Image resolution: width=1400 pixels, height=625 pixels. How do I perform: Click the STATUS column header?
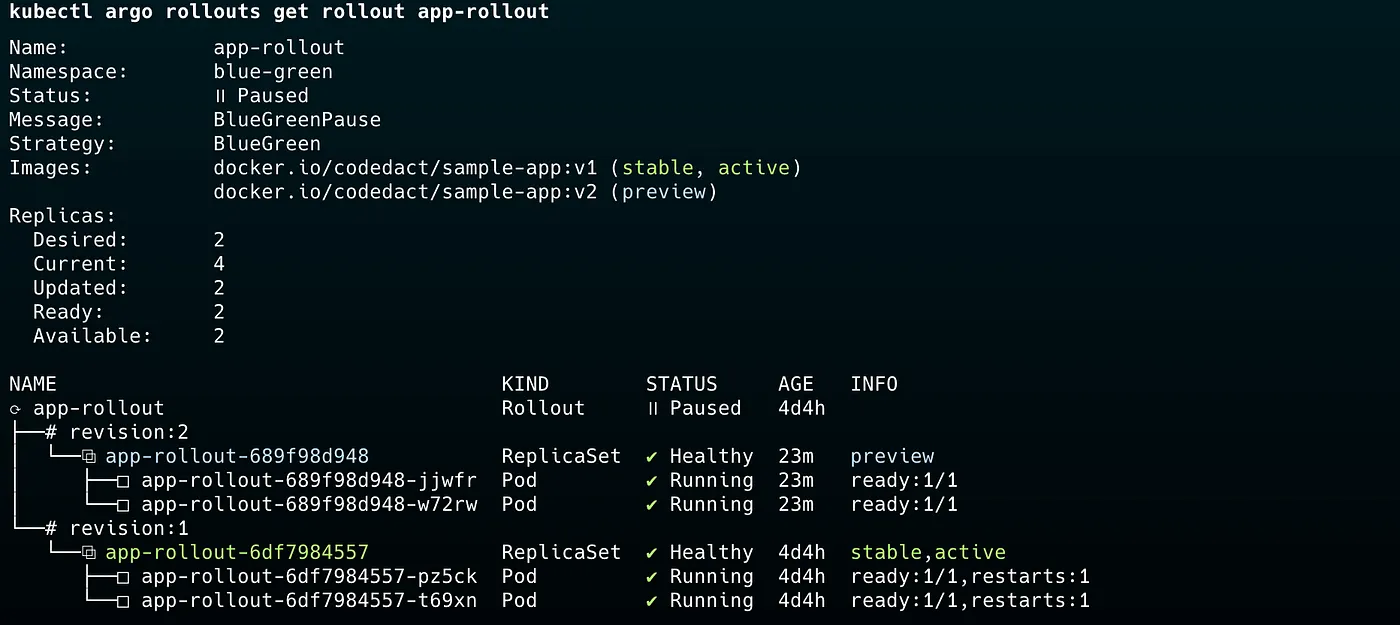coord(681,384)
